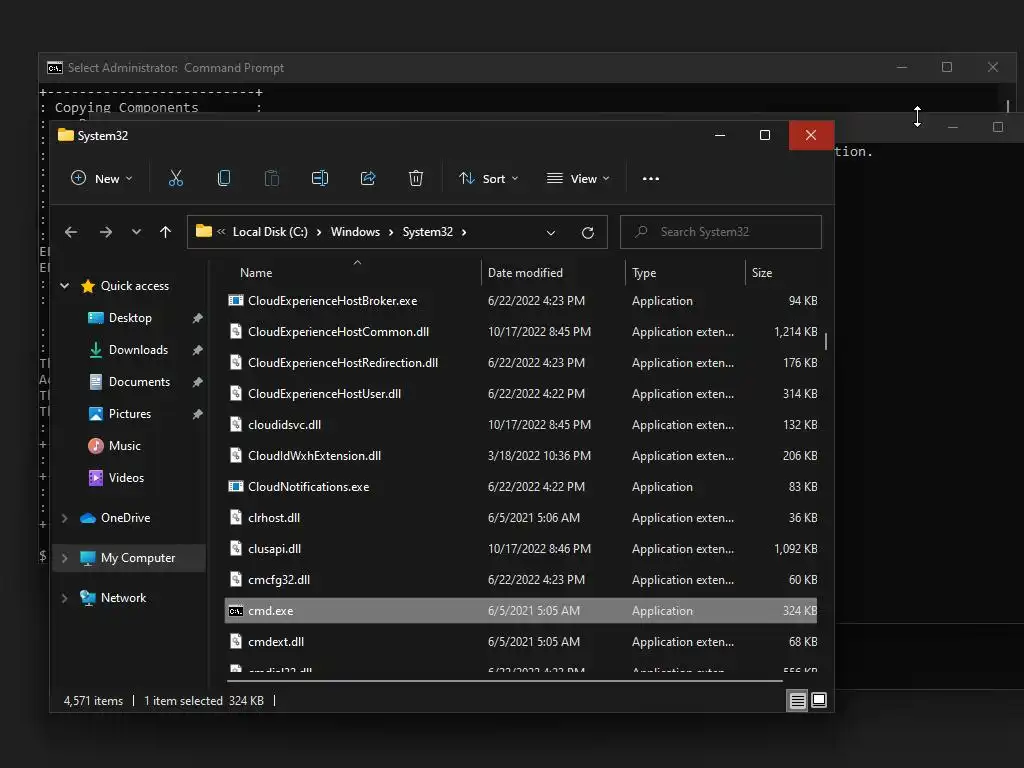Open the New dropdown menu
1024x768 pixels.
[101, 178]
